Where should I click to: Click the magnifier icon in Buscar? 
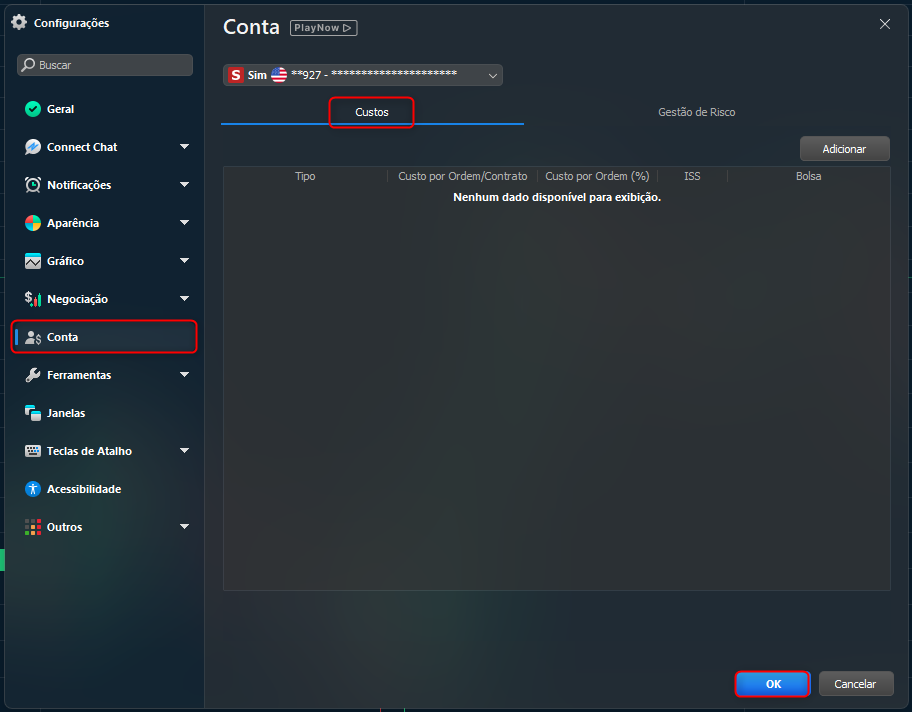(28, 65)
